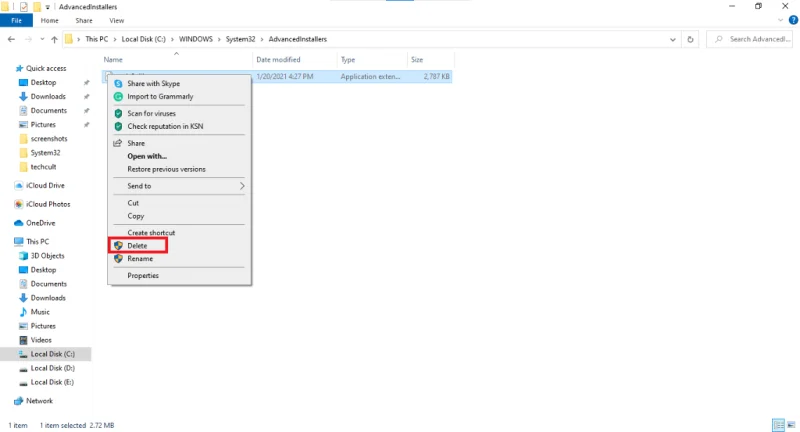The width and height of the screenshot is (800, 432).
Task: Open System32 folder in Quick access
Action: (x=45, y=153)
